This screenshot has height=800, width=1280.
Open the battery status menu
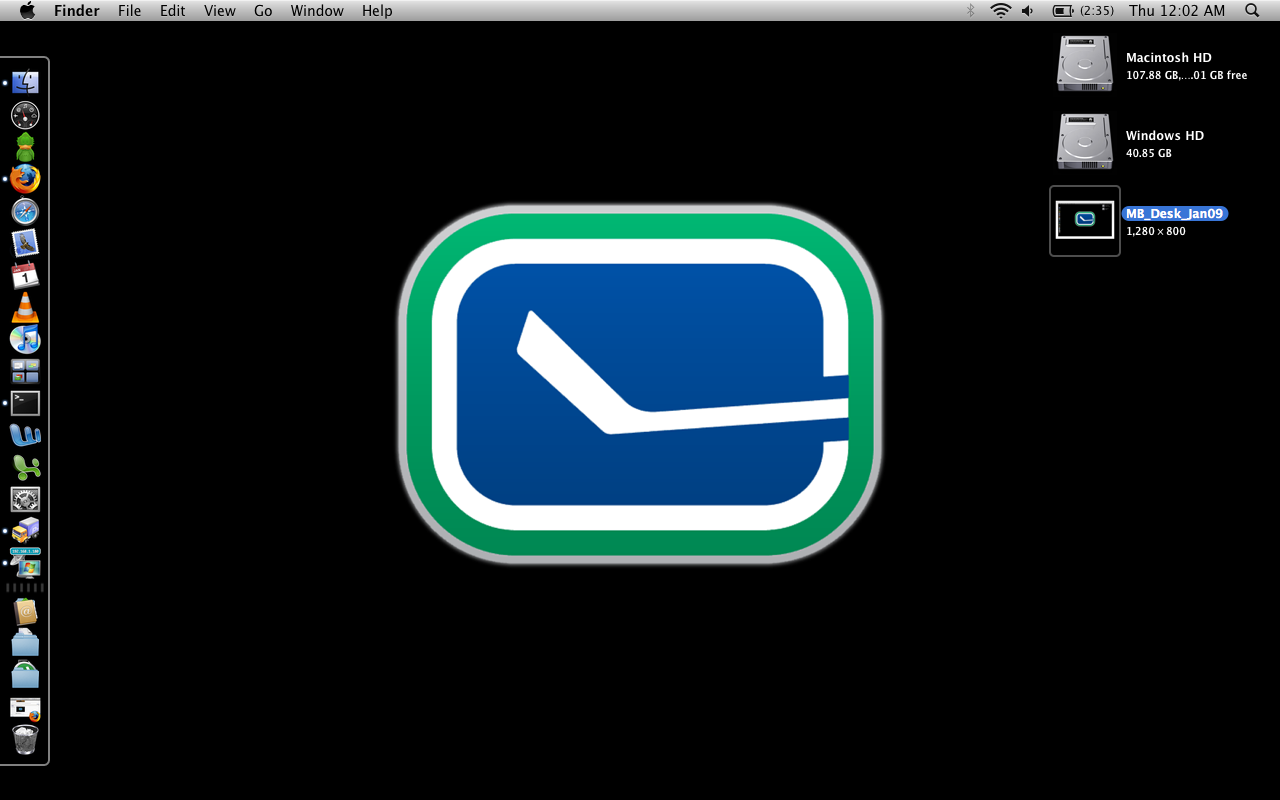point(1083,10)
